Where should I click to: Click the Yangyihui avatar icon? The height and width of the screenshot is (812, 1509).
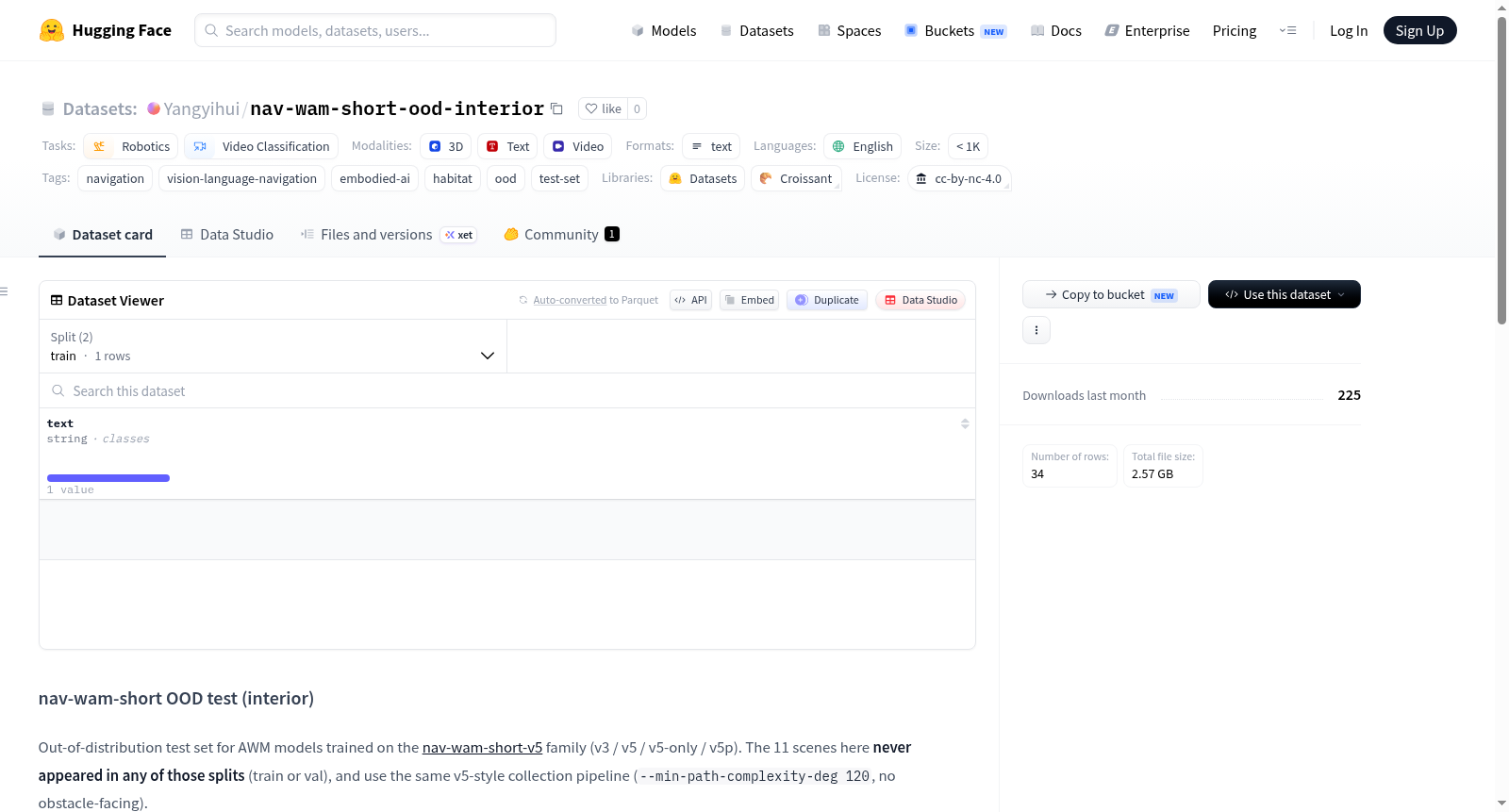click(154, 108)
